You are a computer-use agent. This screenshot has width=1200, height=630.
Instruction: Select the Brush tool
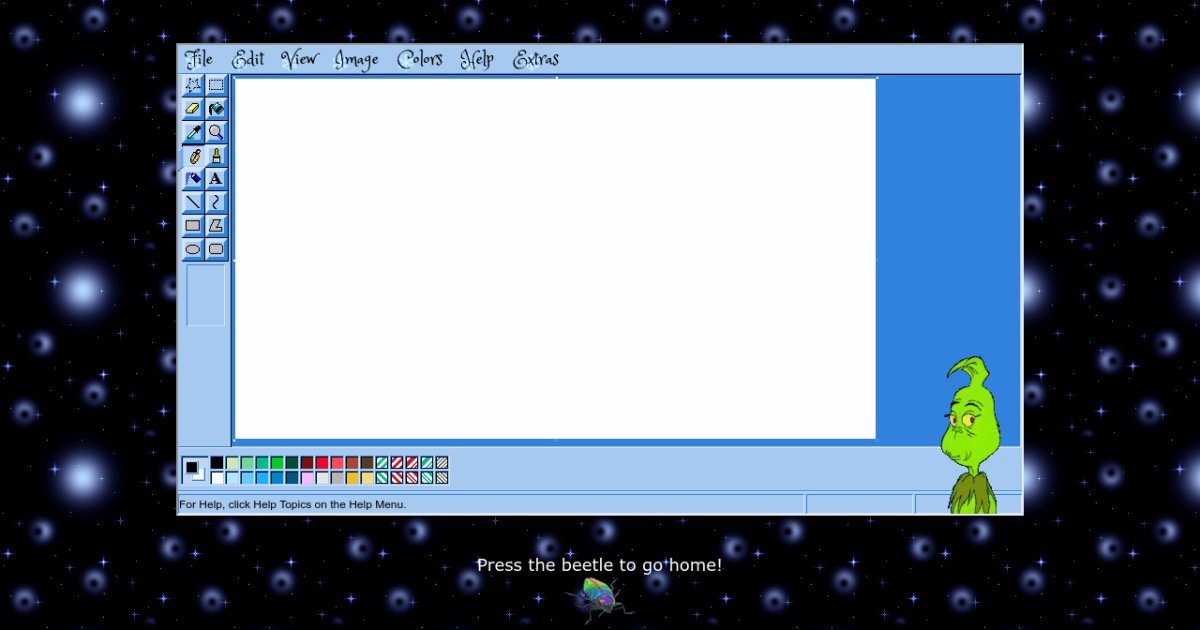coord(216,156)
